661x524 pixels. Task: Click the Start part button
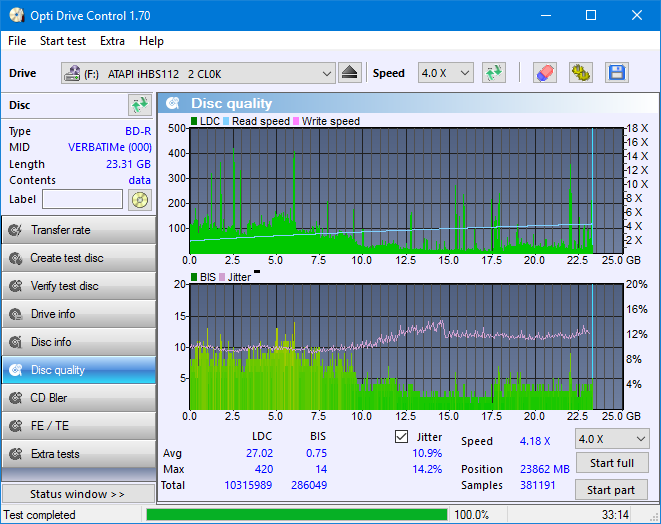pos(612,490)
